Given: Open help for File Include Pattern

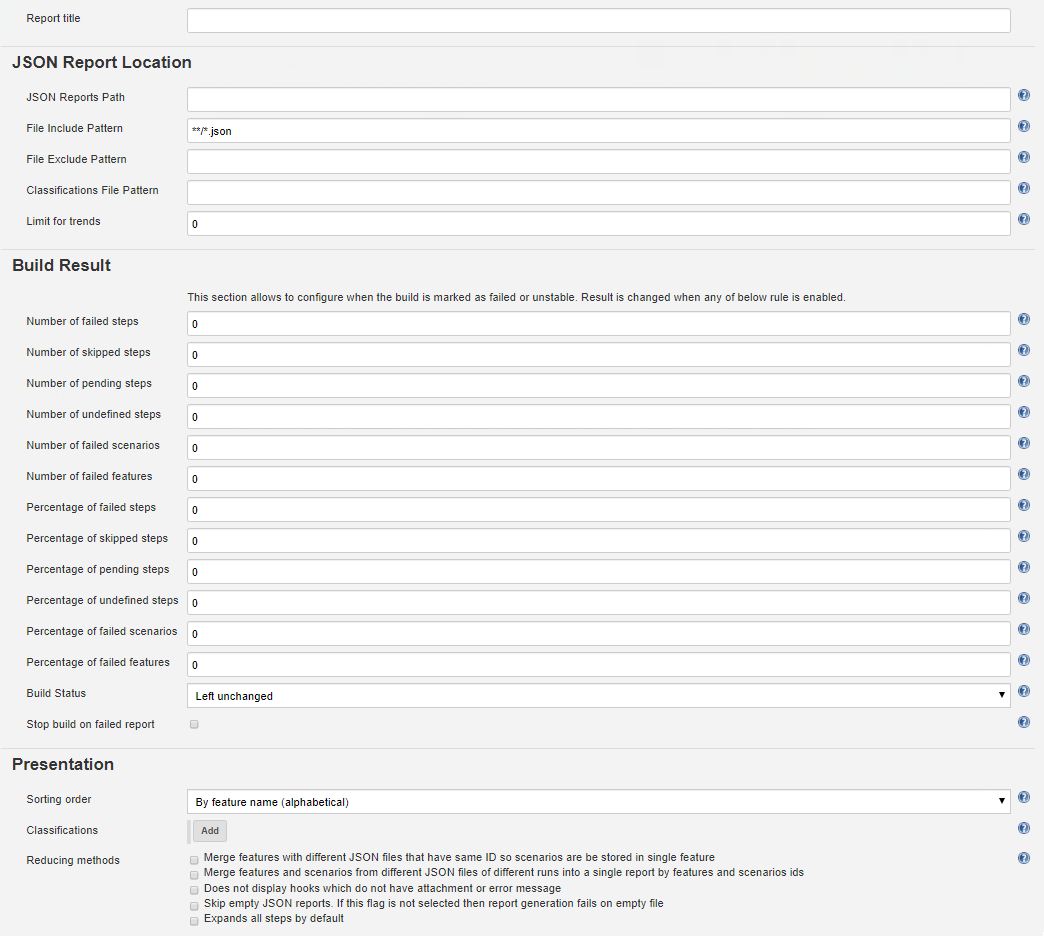Looking at the screenshot, I should click(x=1024, y=126).
